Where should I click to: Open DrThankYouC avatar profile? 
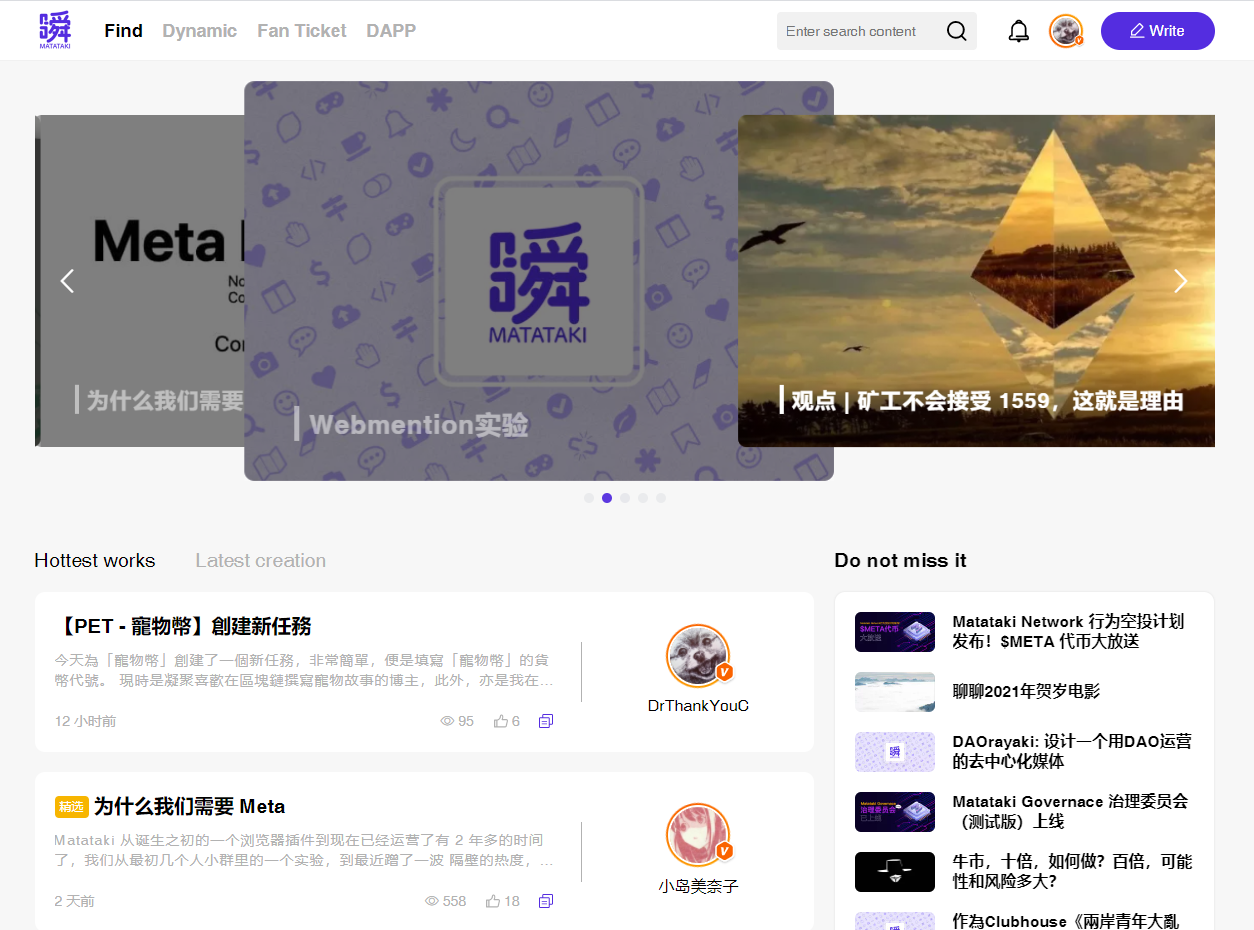pos(698,656)
